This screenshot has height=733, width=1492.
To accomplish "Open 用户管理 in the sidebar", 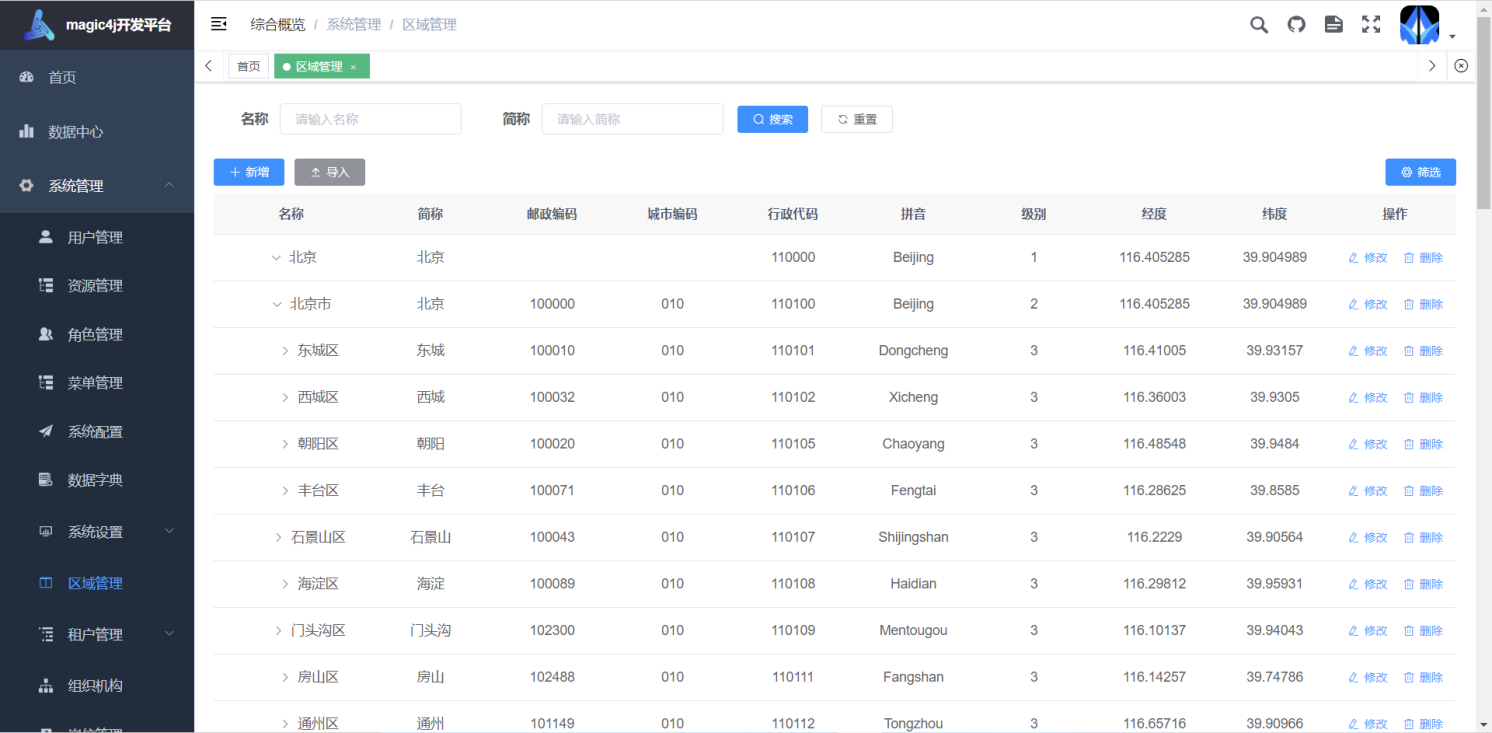I will tap(95, 238).
